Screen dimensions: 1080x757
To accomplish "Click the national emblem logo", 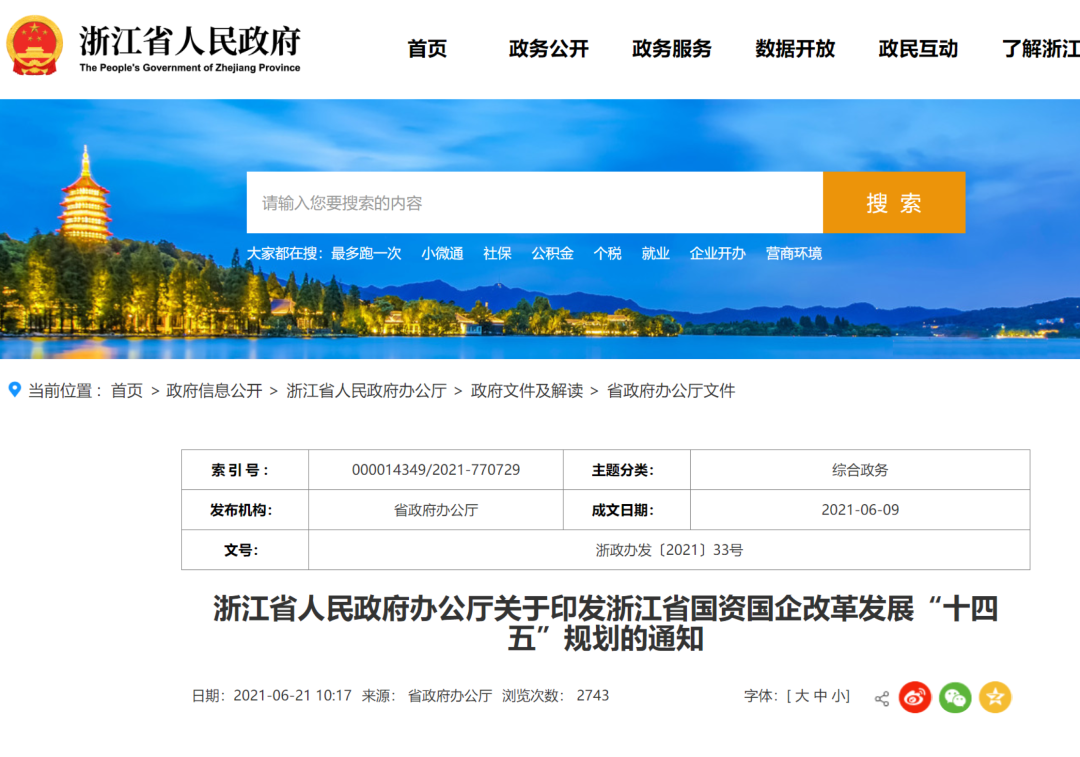I will 35,46.
